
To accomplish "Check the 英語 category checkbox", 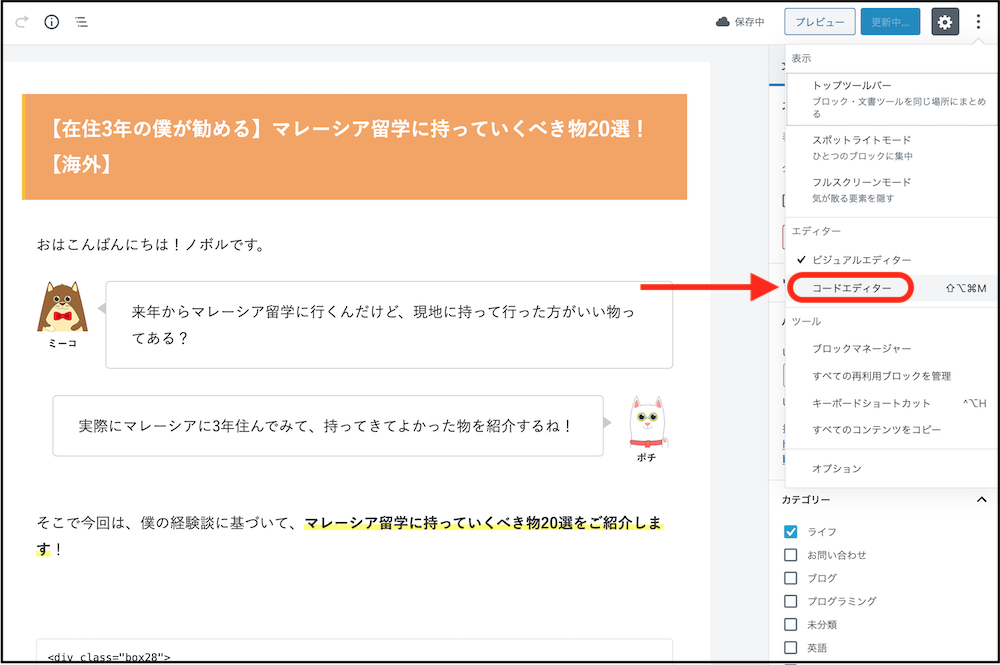I will pos(791,648).
